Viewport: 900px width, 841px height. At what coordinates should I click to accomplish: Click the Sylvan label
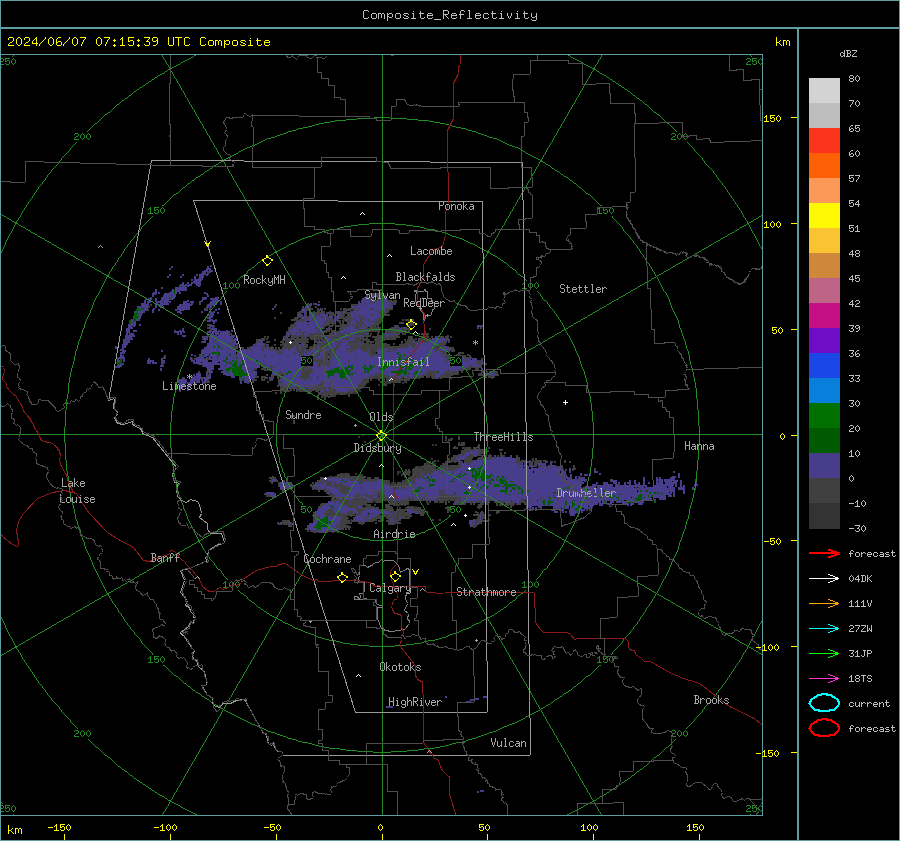pos(382,295)
